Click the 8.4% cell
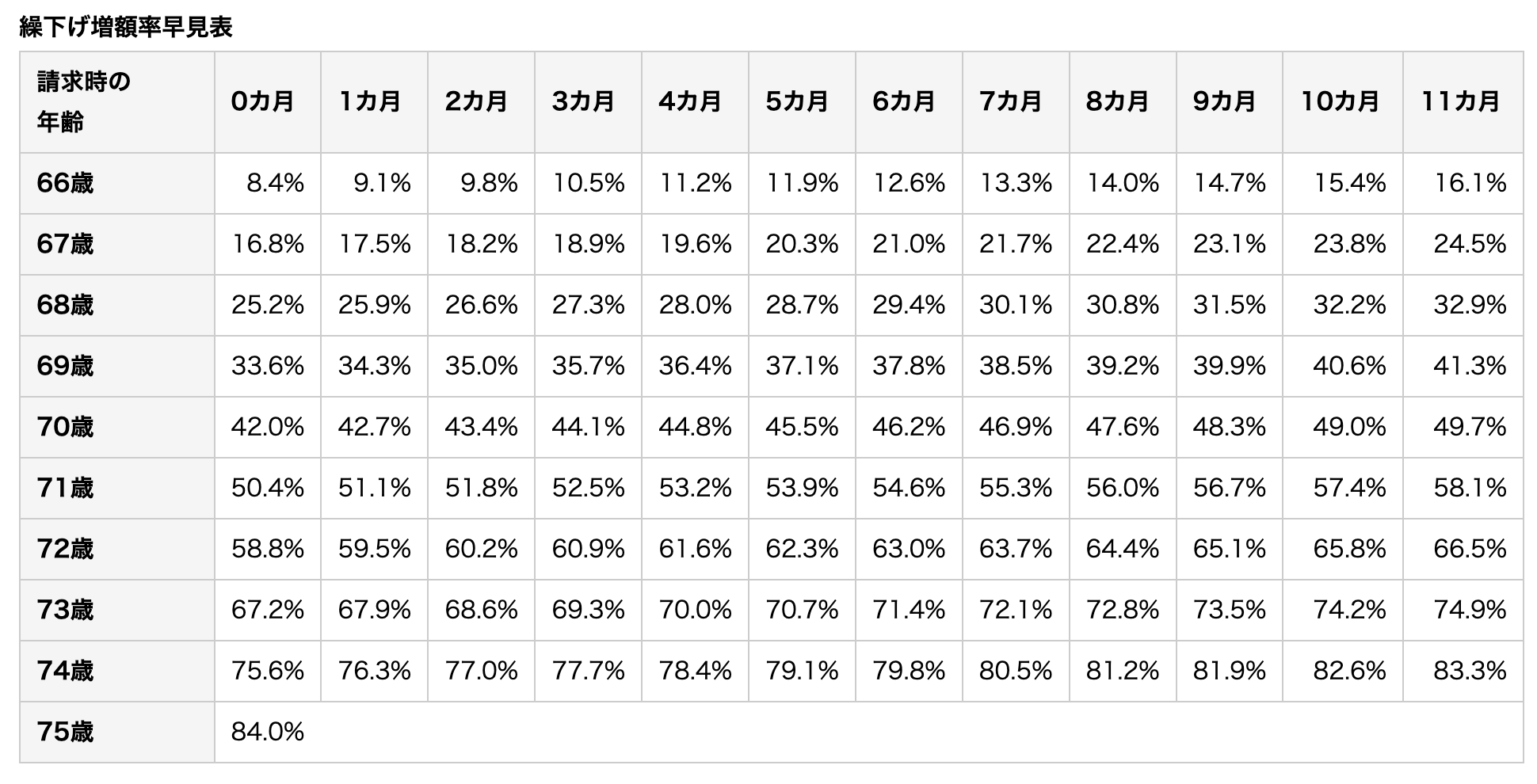 pos(275,183)
